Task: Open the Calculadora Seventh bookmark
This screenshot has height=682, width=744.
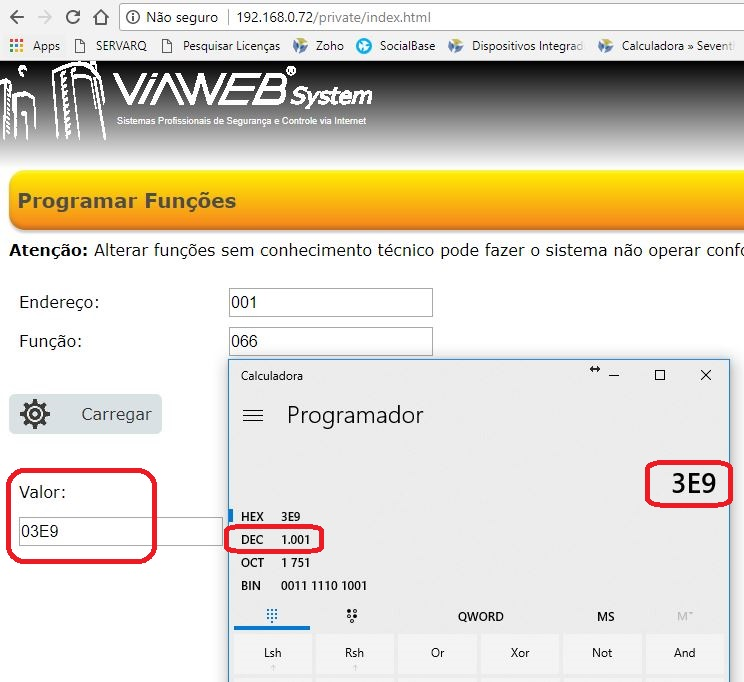Action: pyautogui.click(x=666, y=46)
